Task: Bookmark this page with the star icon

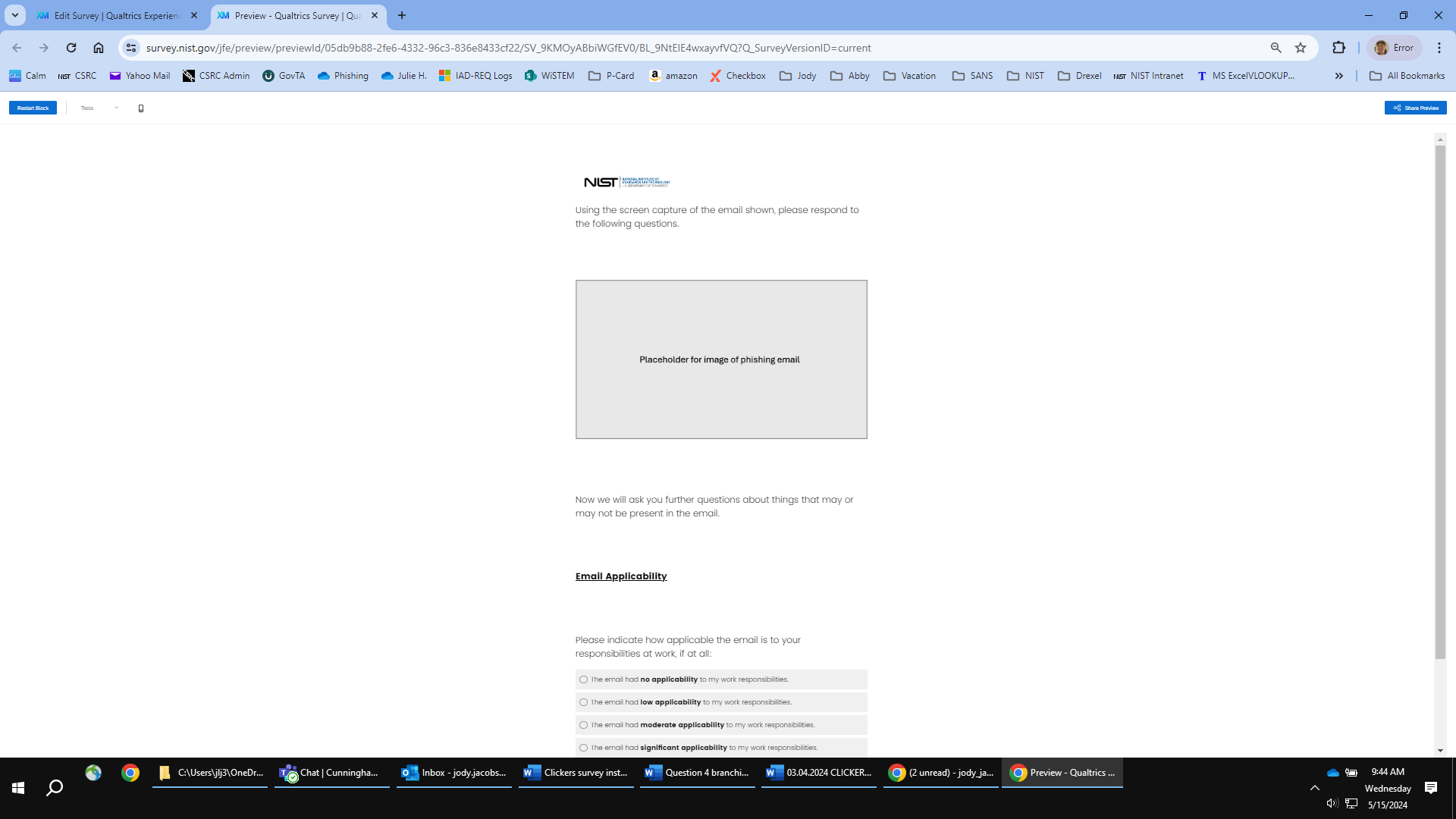Action: [x=1301, y=48]
